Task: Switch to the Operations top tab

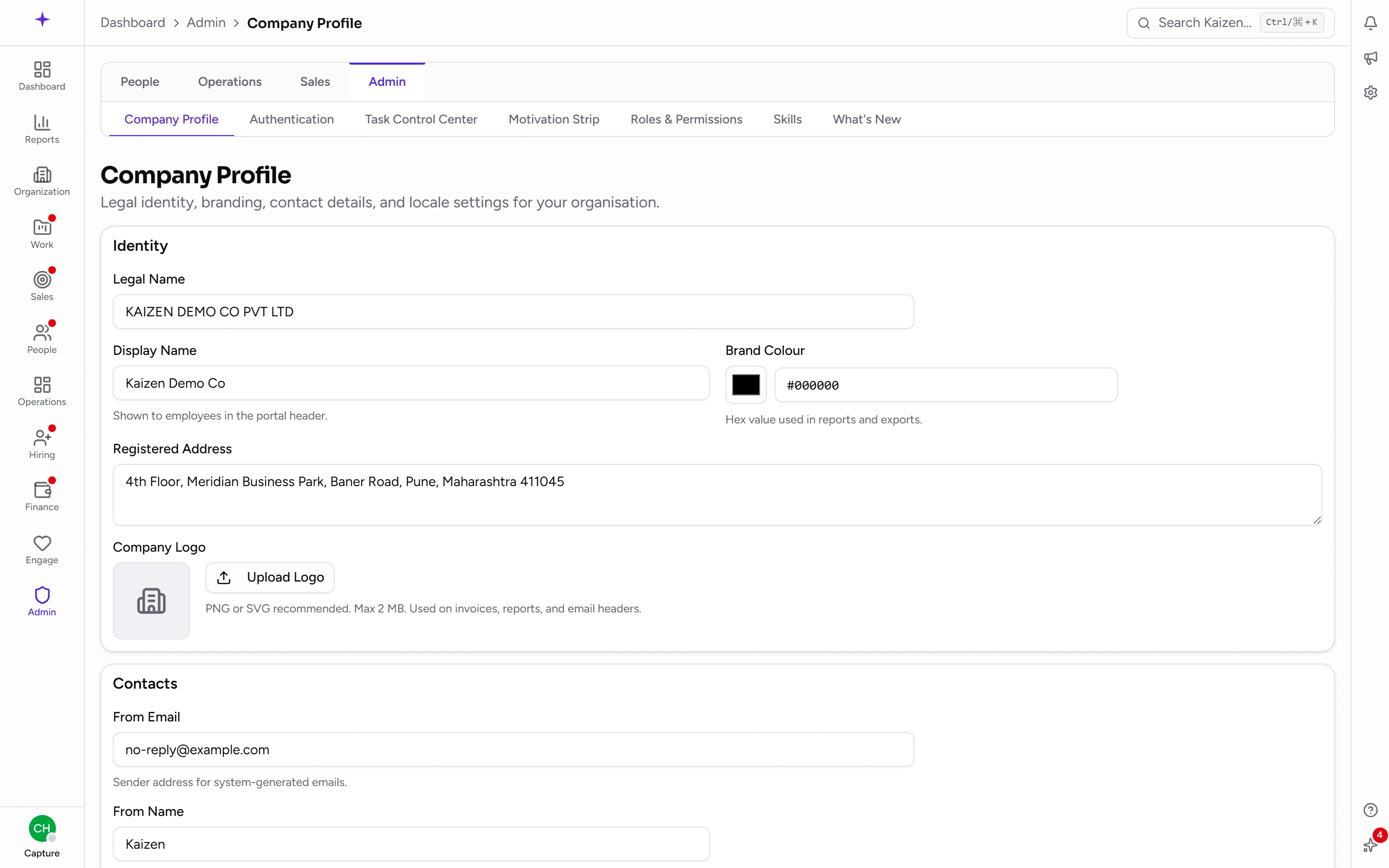Action: (230, 82)
